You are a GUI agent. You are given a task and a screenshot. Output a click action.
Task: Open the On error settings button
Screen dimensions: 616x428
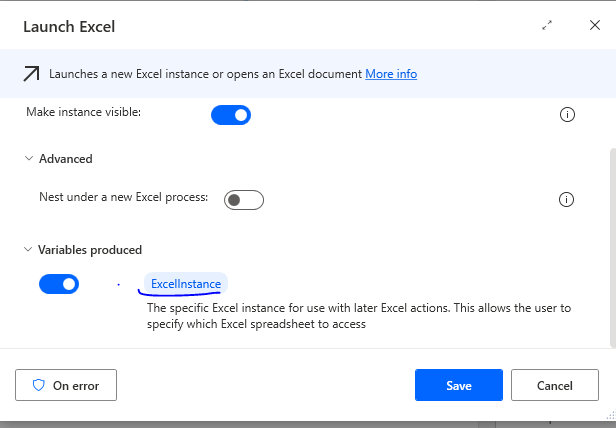point(66,385)
